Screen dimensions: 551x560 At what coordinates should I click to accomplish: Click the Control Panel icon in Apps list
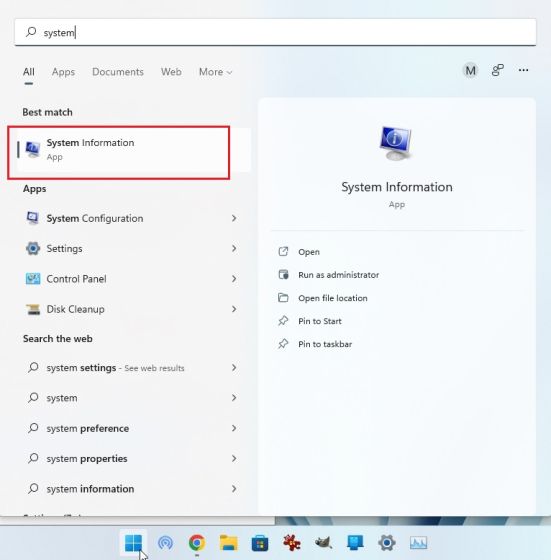pyautogui.click(x=33, y=279)
